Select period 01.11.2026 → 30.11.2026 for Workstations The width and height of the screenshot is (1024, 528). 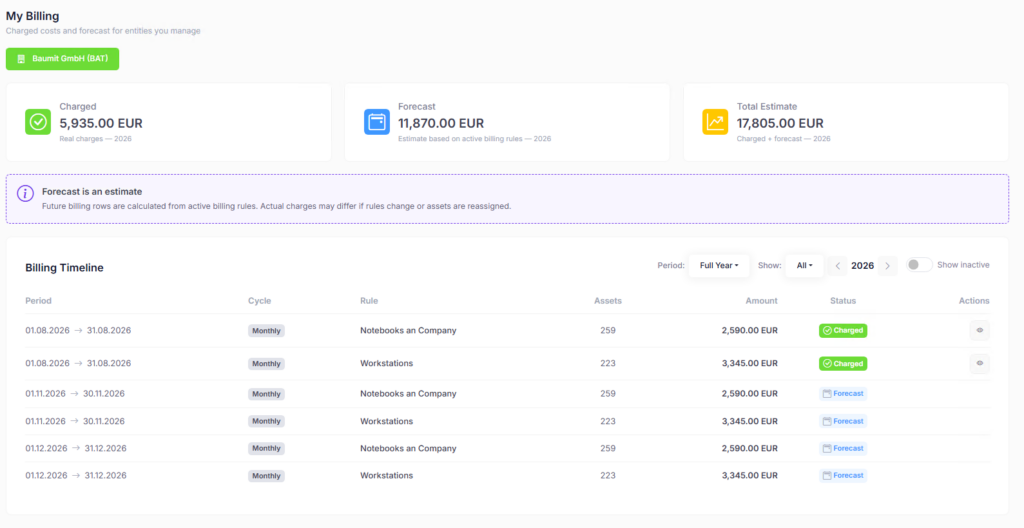point(75,421)
